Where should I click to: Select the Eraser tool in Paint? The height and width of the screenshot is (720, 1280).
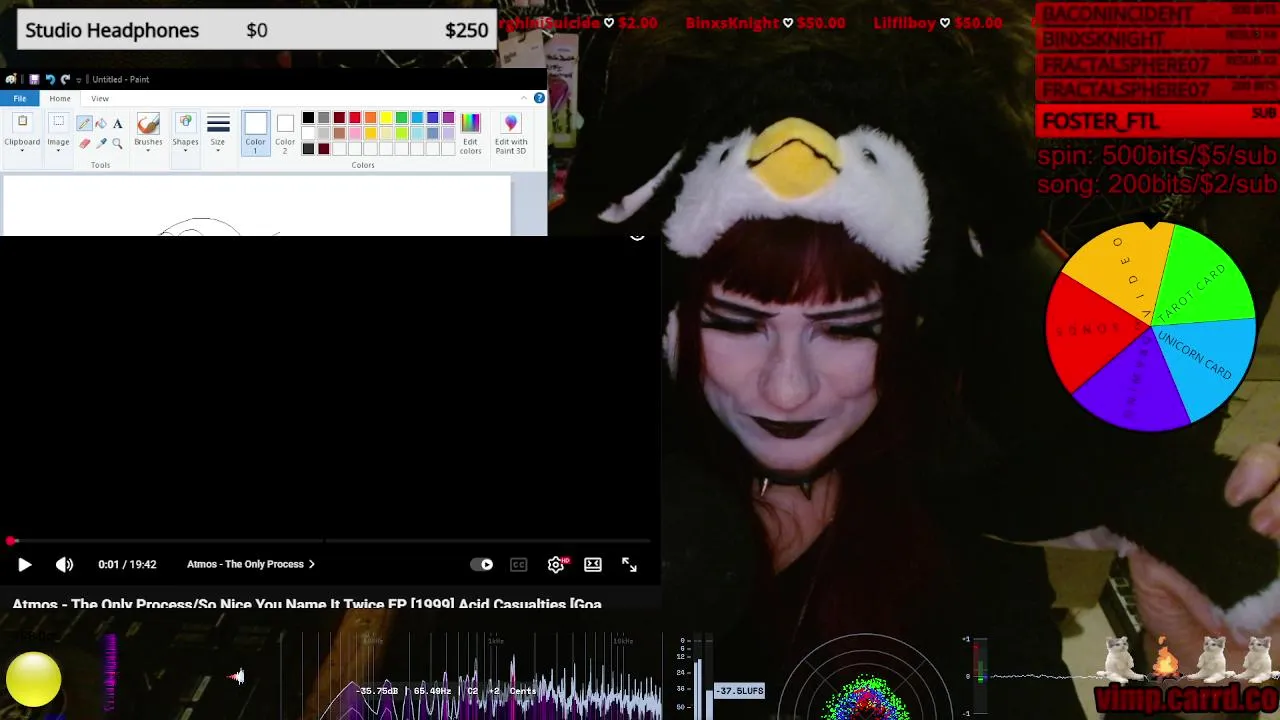[x=84, y=143]
